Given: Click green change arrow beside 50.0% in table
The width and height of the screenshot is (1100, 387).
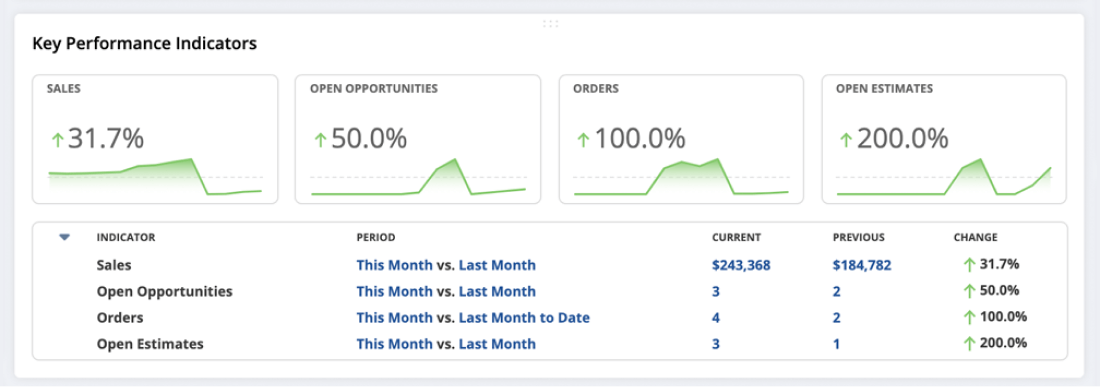Looking at the screenshot, I should pos(970,291).
